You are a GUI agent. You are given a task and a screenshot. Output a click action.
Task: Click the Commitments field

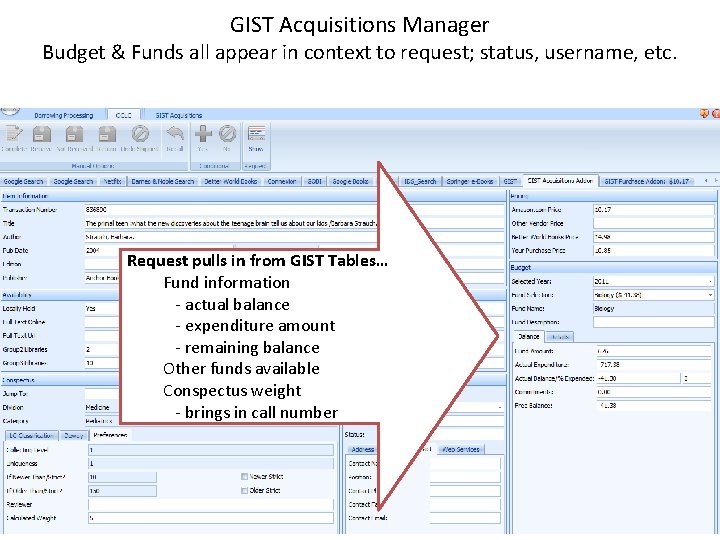[x=654, y=392]
